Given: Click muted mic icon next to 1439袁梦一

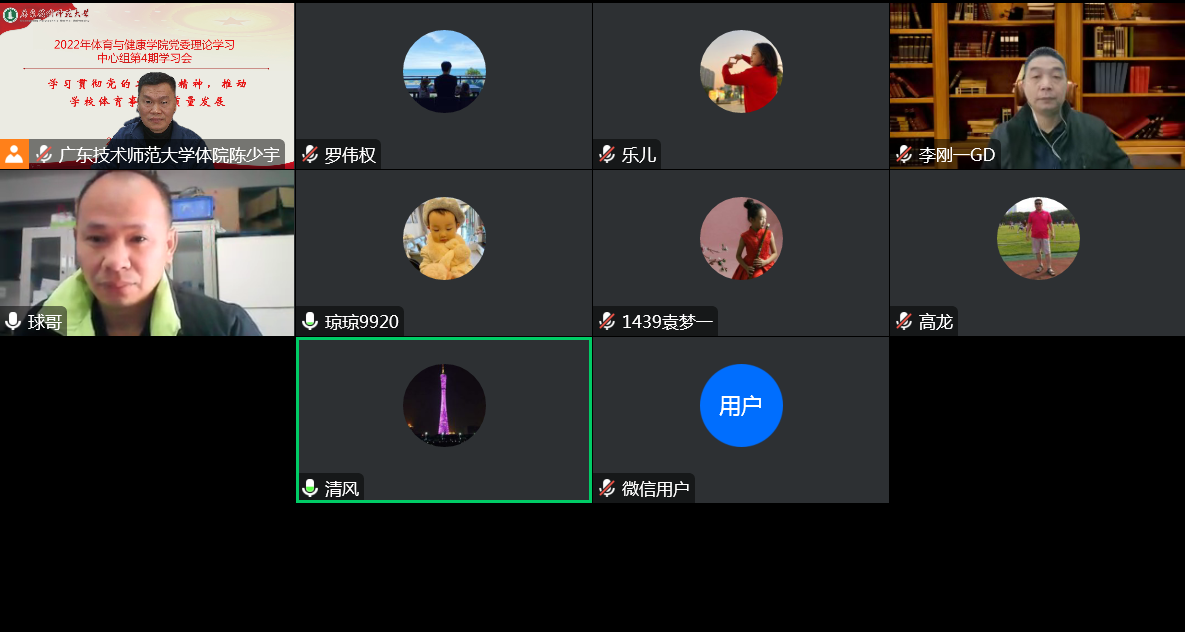Looking at the screenshot, I should point(607,322).
